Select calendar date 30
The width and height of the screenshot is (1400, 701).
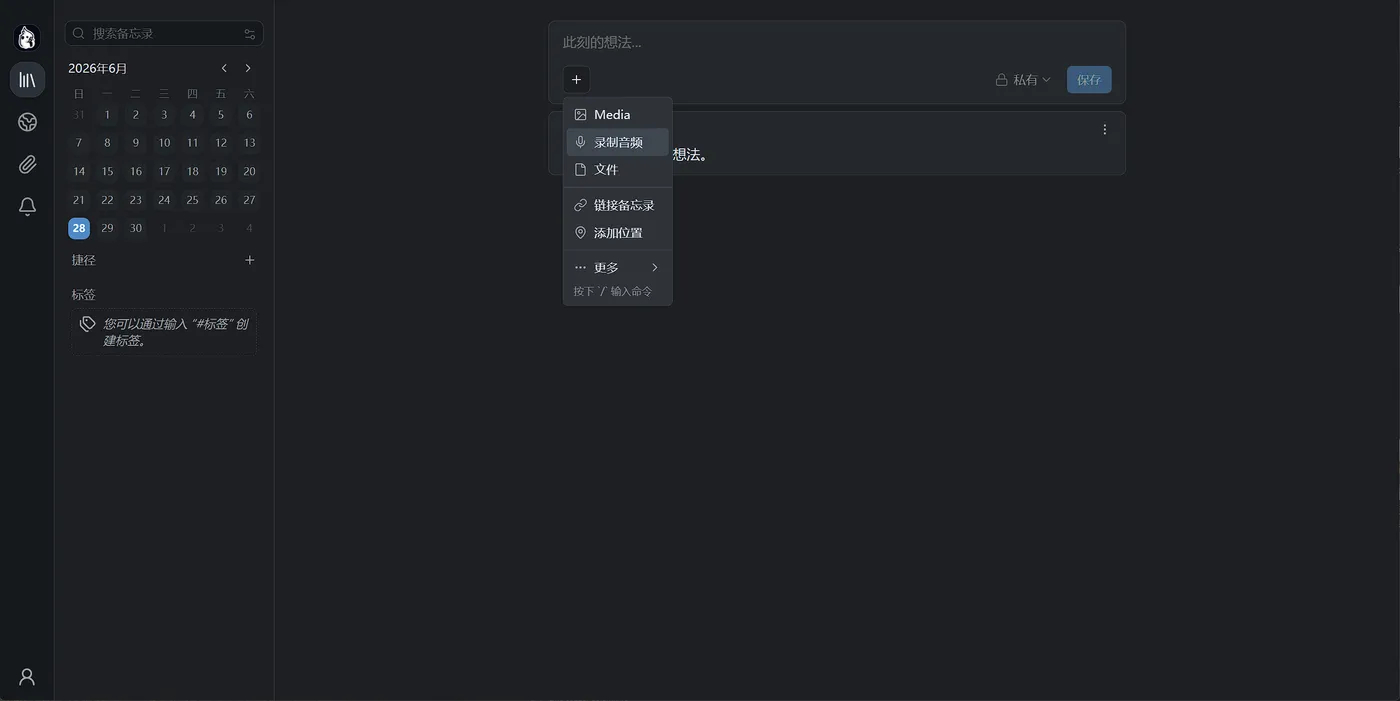[x=136, y=228]
